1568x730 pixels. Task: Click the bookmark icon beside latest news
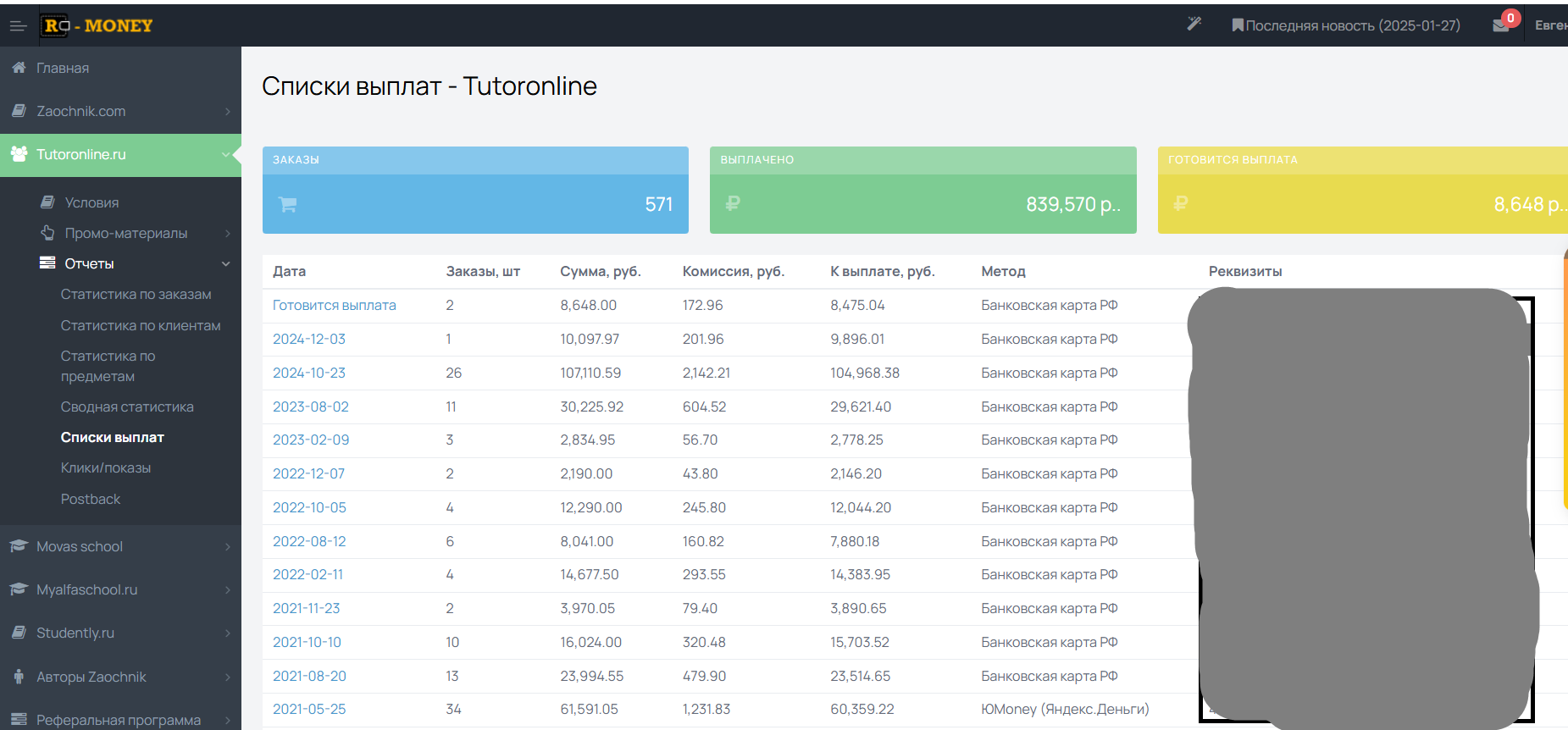point(1238,25)
